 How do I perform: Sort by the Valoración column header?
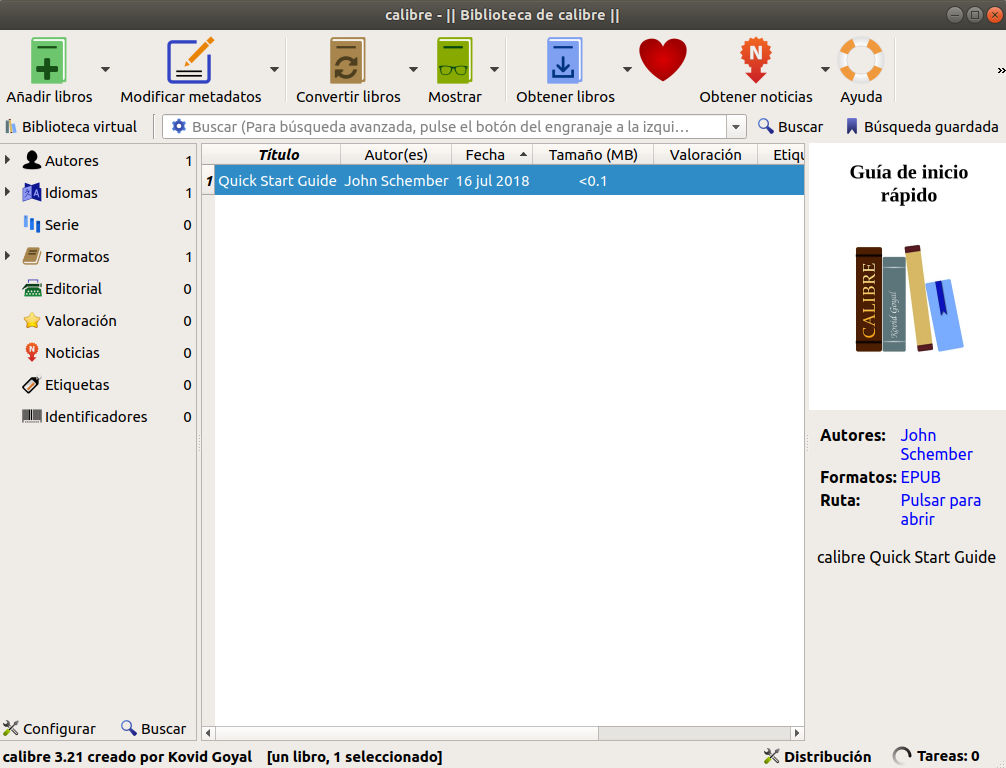click(705, 155)
